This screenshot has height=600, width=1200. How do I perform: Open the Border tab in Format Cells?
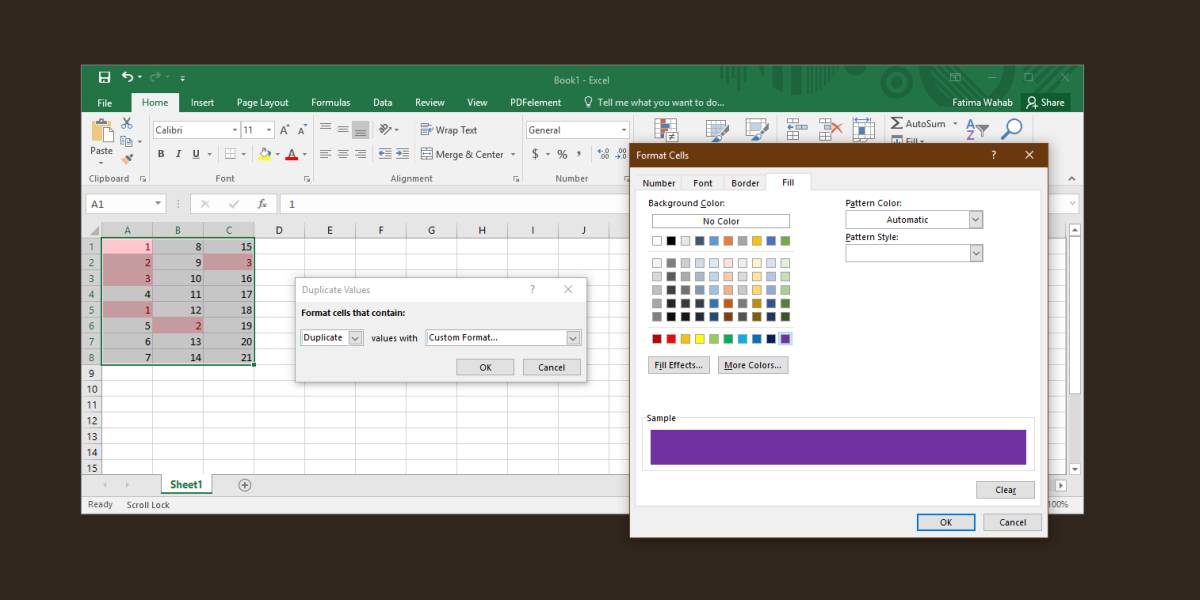745,183
